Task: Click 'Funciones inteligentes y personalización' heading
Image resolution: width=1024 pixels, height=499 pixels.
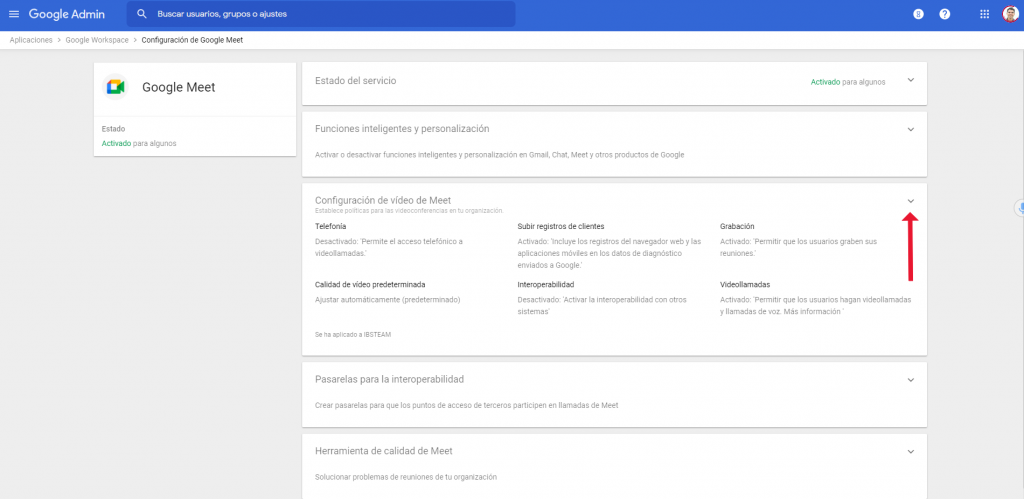Action: (x=402, y=129)
